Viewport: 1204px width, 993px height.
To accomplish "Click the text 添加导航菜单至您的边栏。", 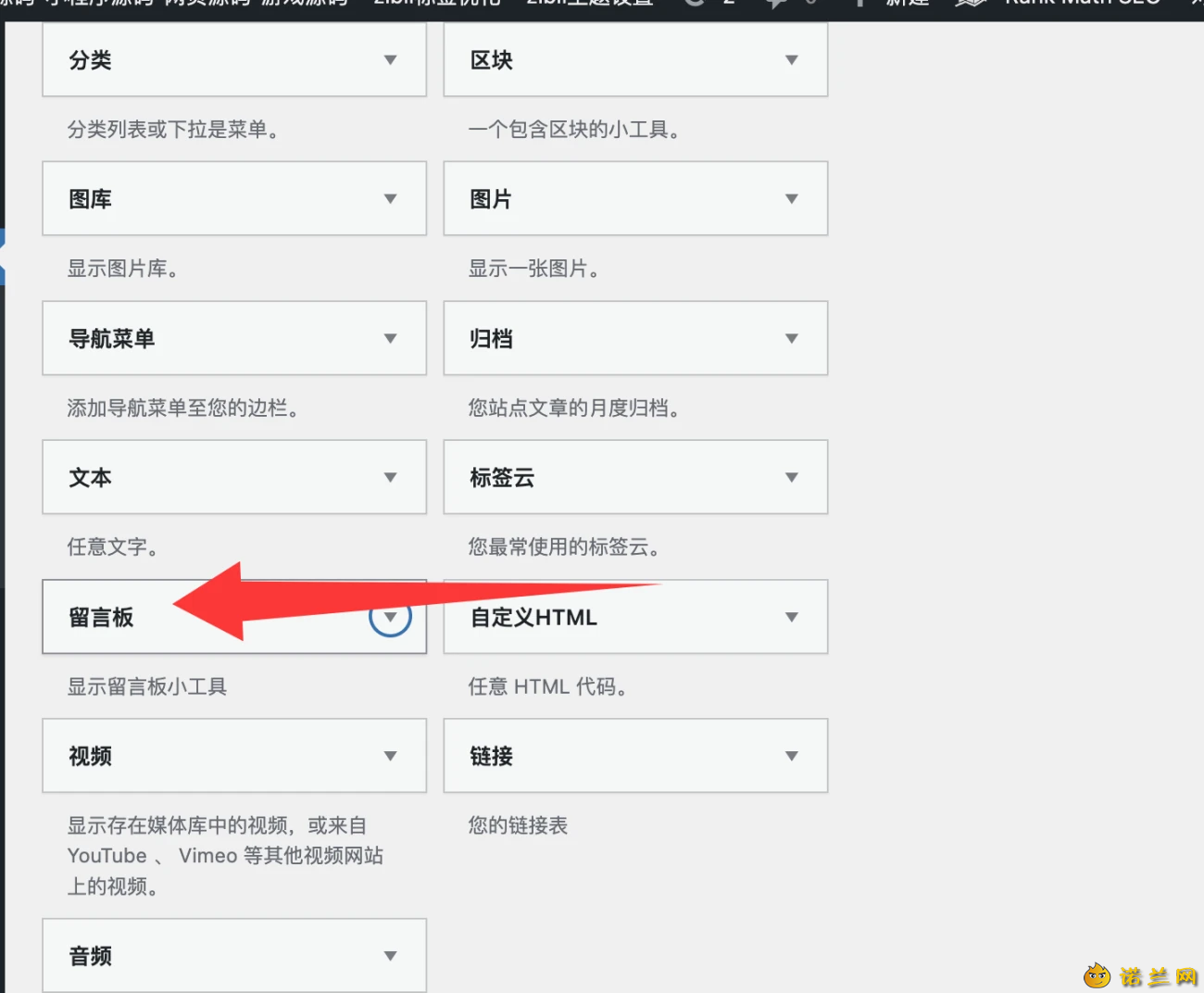I will [182, 409].
